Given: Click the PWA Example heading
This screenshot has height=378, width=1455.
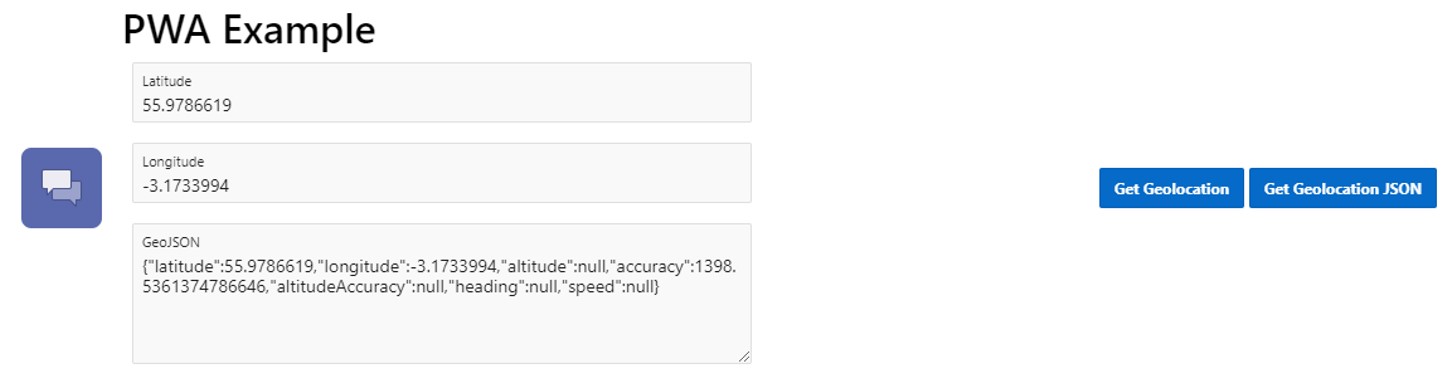Looking at the screenshot, I should (x=249, y=30).
